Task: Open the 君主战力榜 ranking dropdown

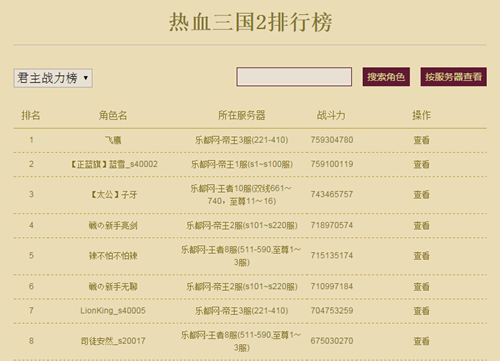Action: coord(53,78)
